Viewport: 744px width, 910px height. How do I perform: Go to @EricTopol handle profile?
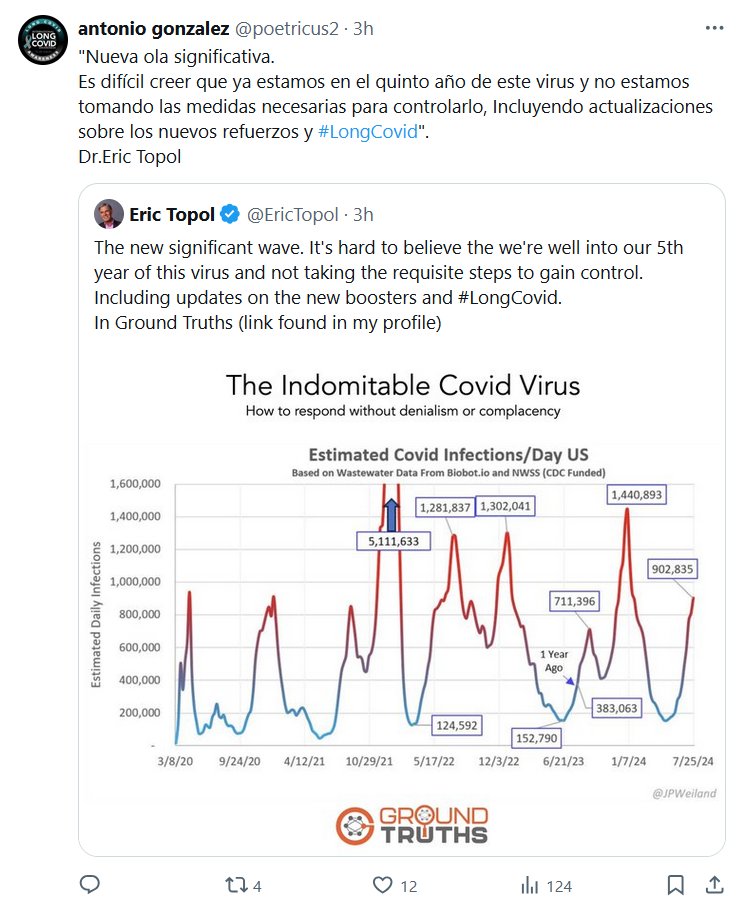[x=293, y=214]
